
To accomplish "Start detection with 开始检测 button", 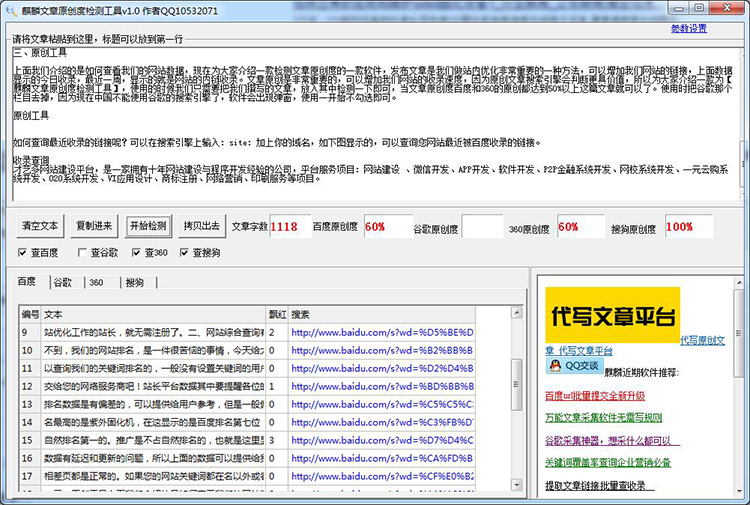I will pos(148,226).
